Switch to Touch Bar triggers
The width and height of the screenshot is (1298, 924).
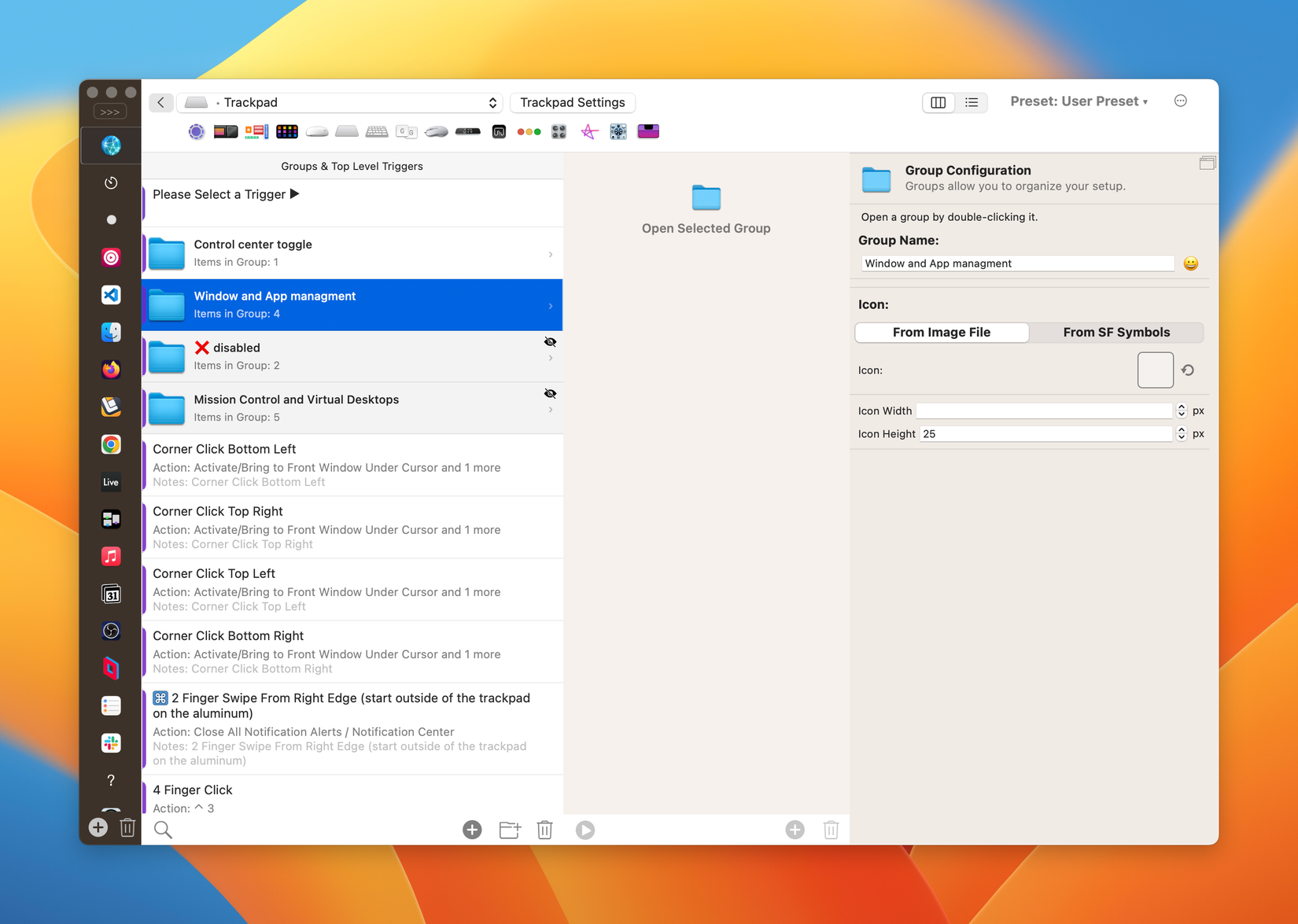pos(226,131)
